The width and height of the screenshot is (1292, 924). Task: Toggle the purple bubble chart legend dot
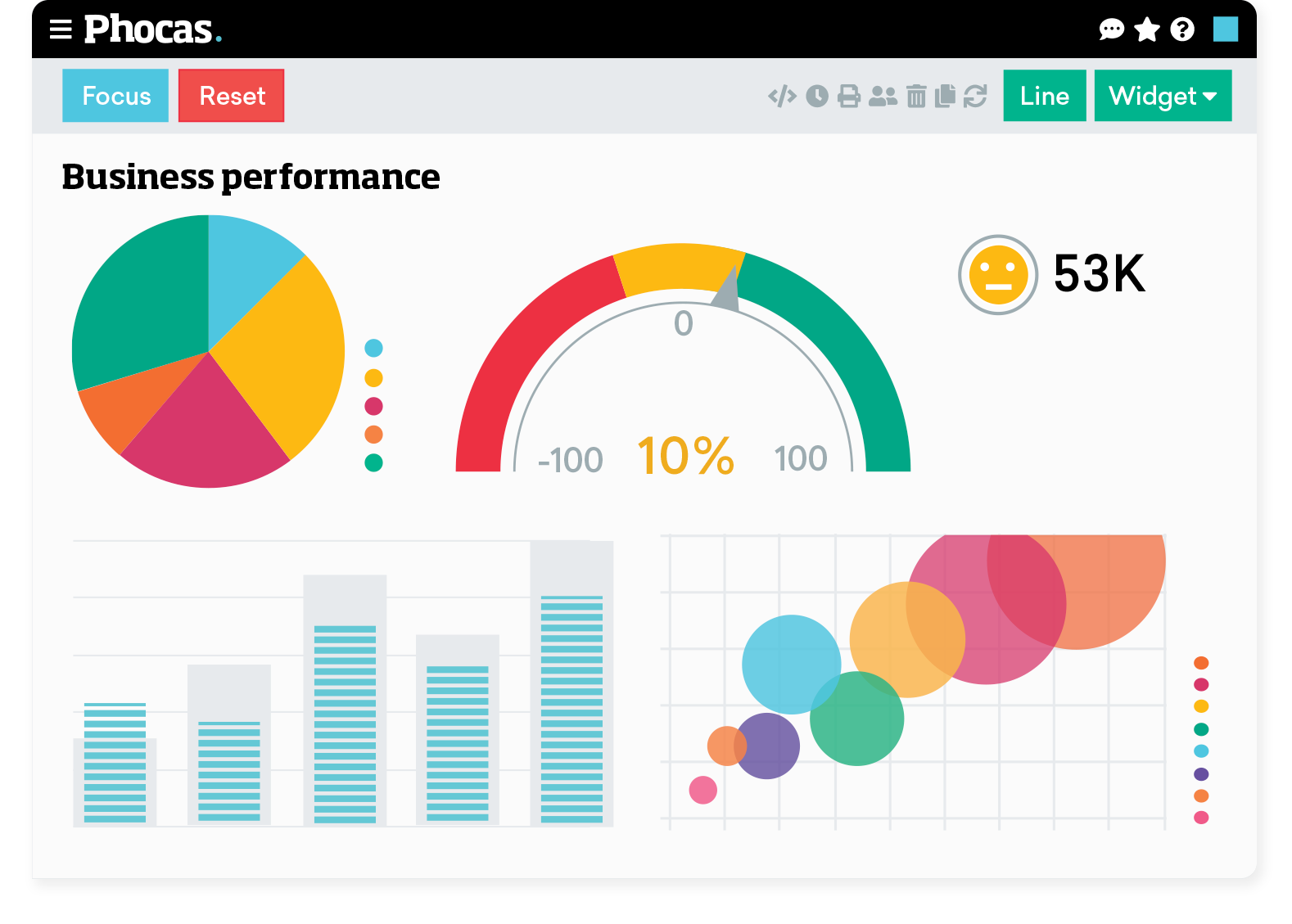coord(1201,774)
